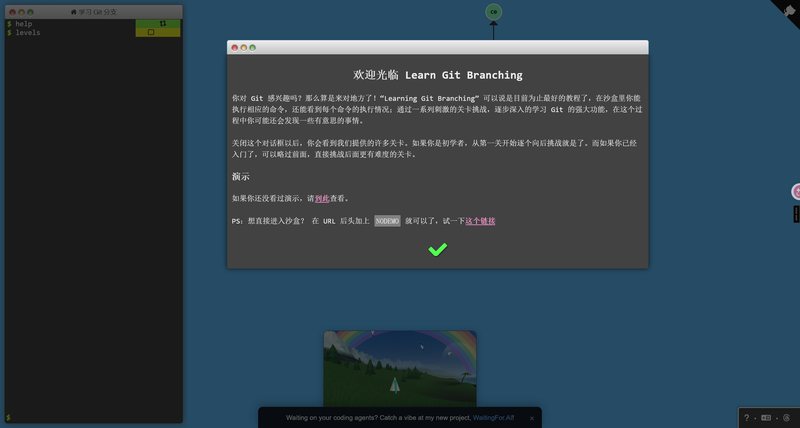Click the help question mark icon

point(746,418)
